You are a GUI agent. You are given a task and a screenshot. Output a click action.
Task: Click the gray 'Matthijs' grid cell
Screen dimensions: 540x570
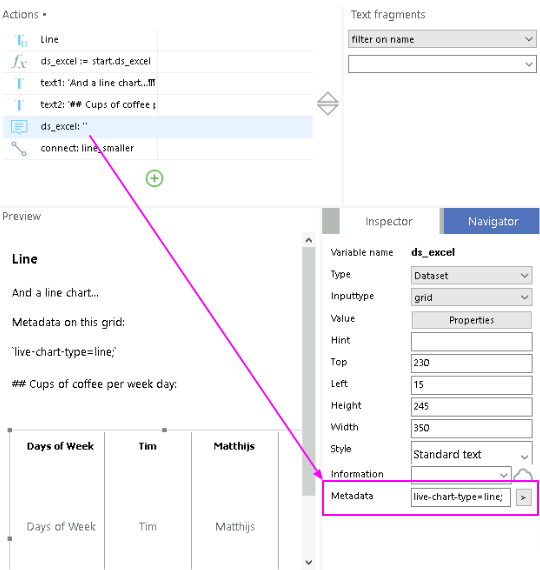(235, 527)
